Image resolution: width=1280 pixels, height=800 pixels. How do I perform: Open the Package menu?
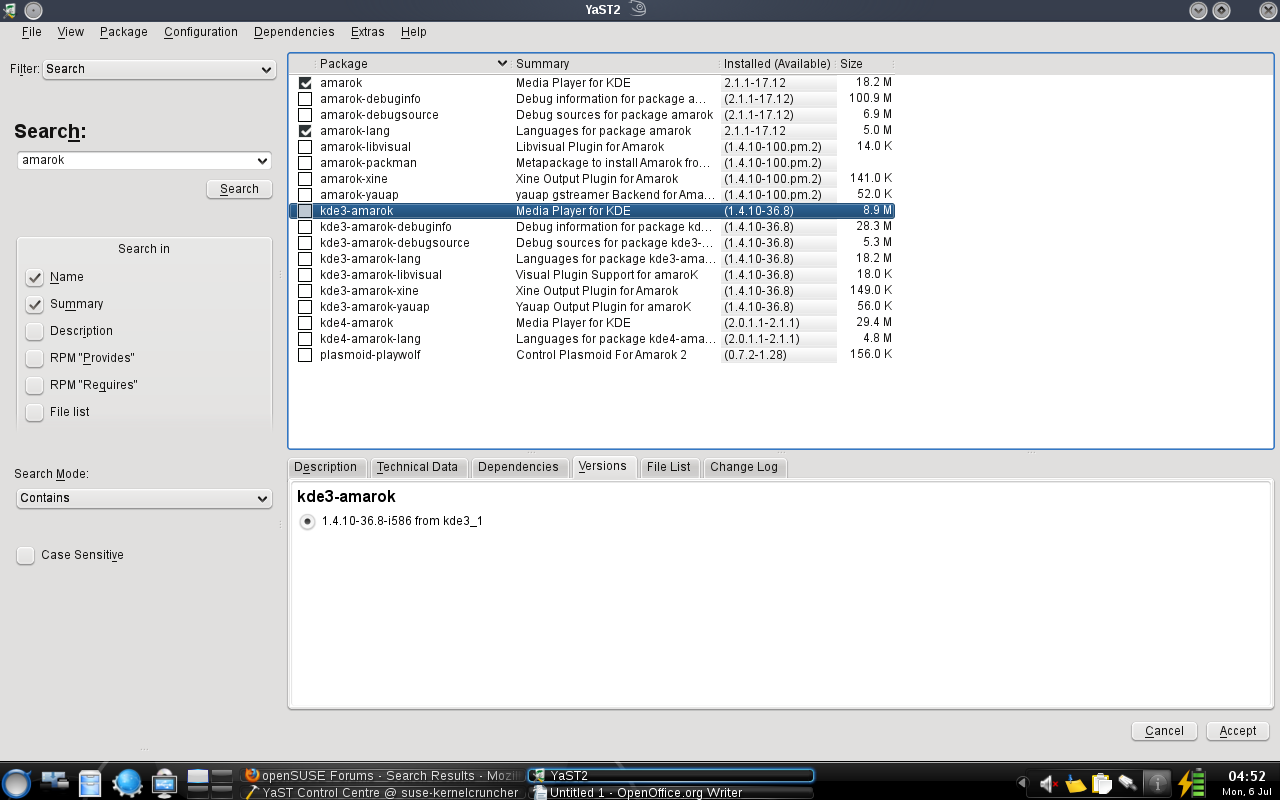124,32
